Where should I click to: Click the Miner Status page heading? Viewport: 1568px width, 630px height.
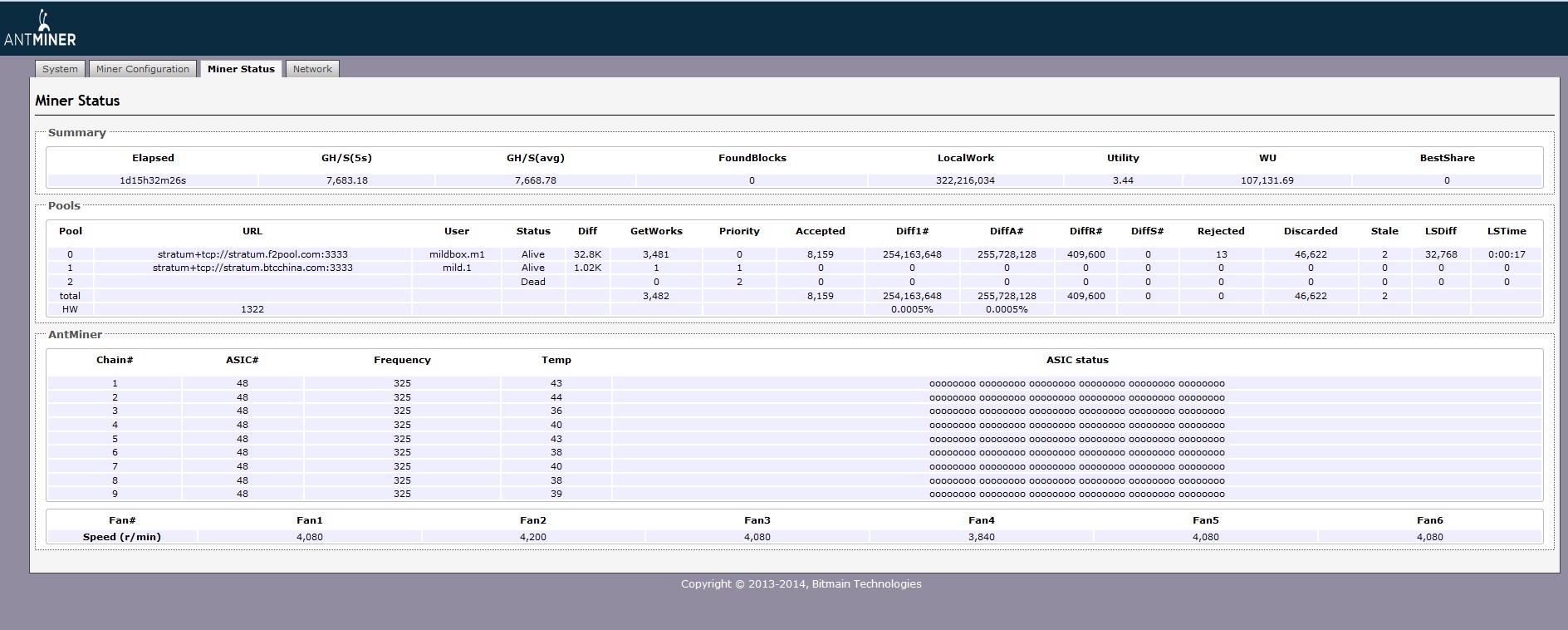[x=77, y=101]
